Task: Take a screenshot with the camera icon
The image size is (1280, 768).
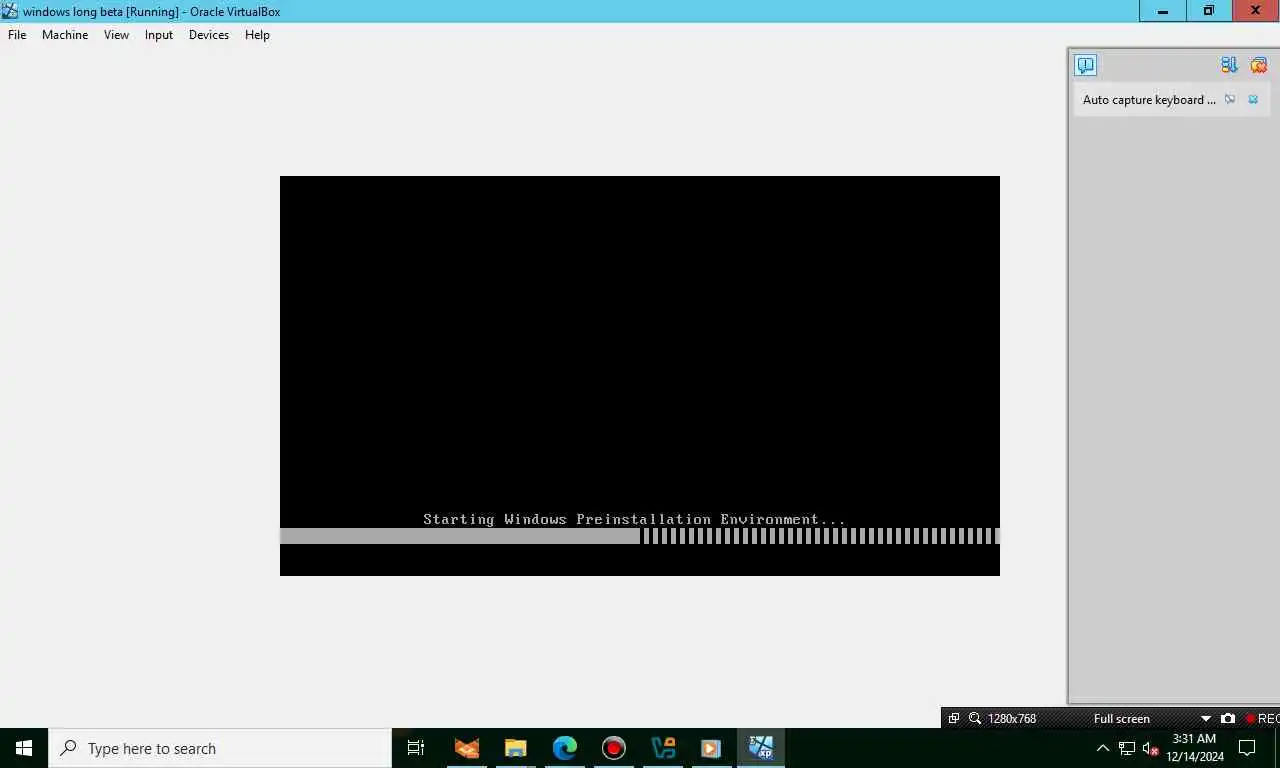Action: pyautogui.click(x=1228, y=718)
